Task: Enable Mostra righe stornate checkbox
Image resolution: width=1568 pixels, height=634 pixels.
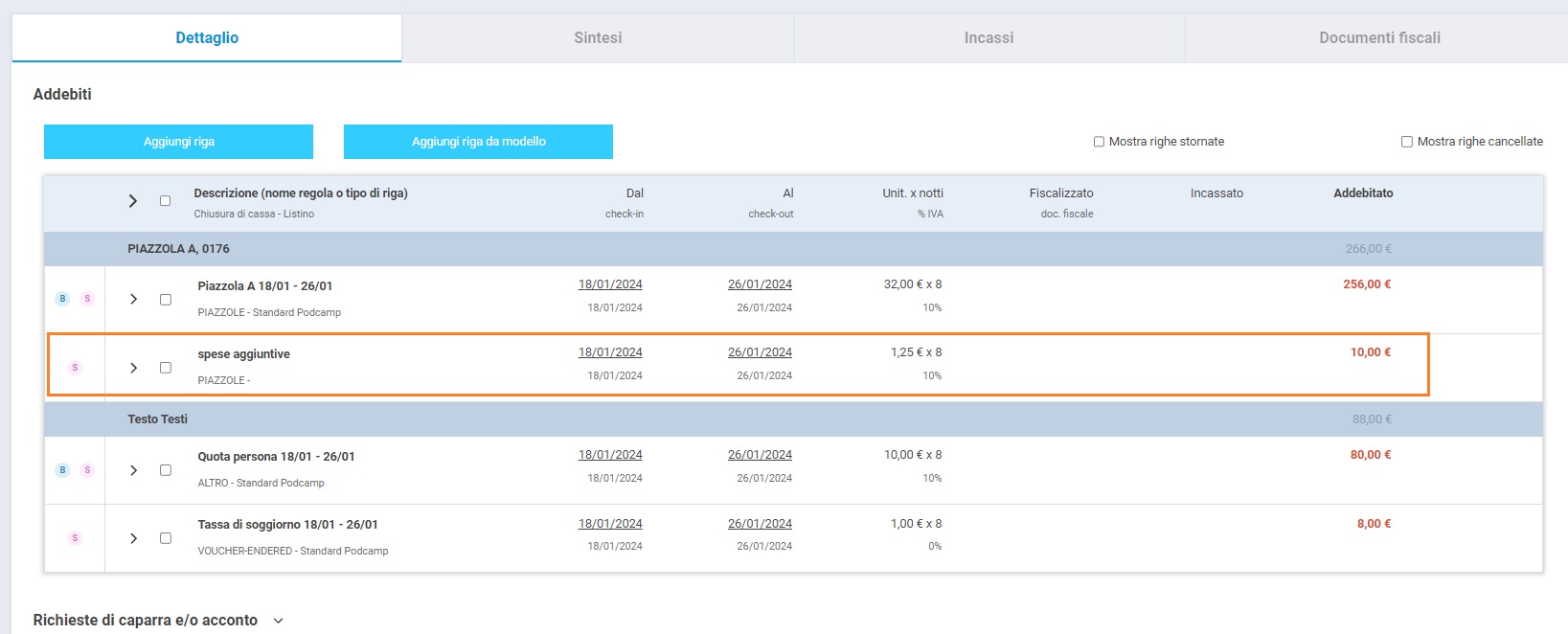Action: [x=1099, y=142]
